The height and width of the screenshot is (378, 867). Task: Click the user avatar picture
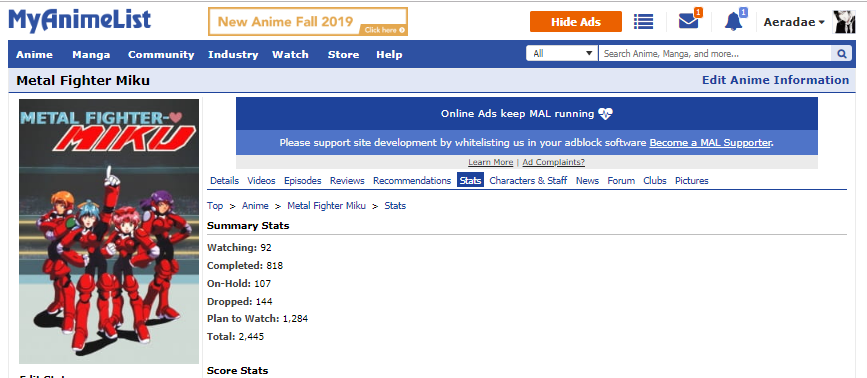[x=844, y=22]
